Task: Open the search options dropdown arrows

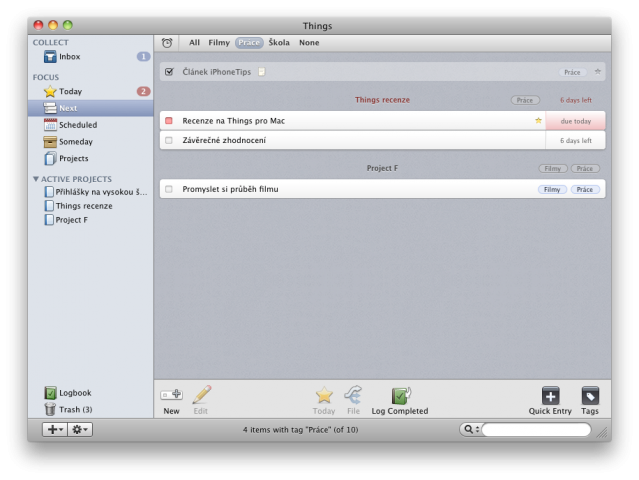Action: click(x=477, y=429)
